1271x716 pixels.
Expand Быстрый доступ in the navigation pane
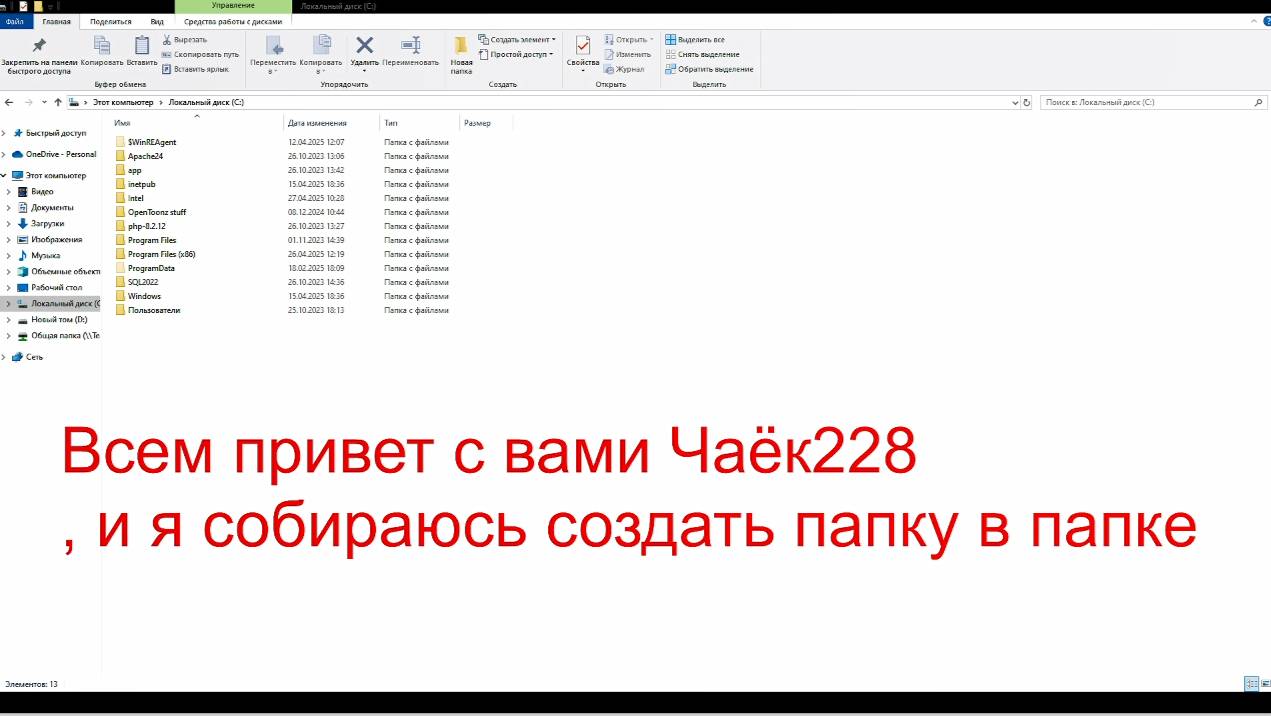4,133
